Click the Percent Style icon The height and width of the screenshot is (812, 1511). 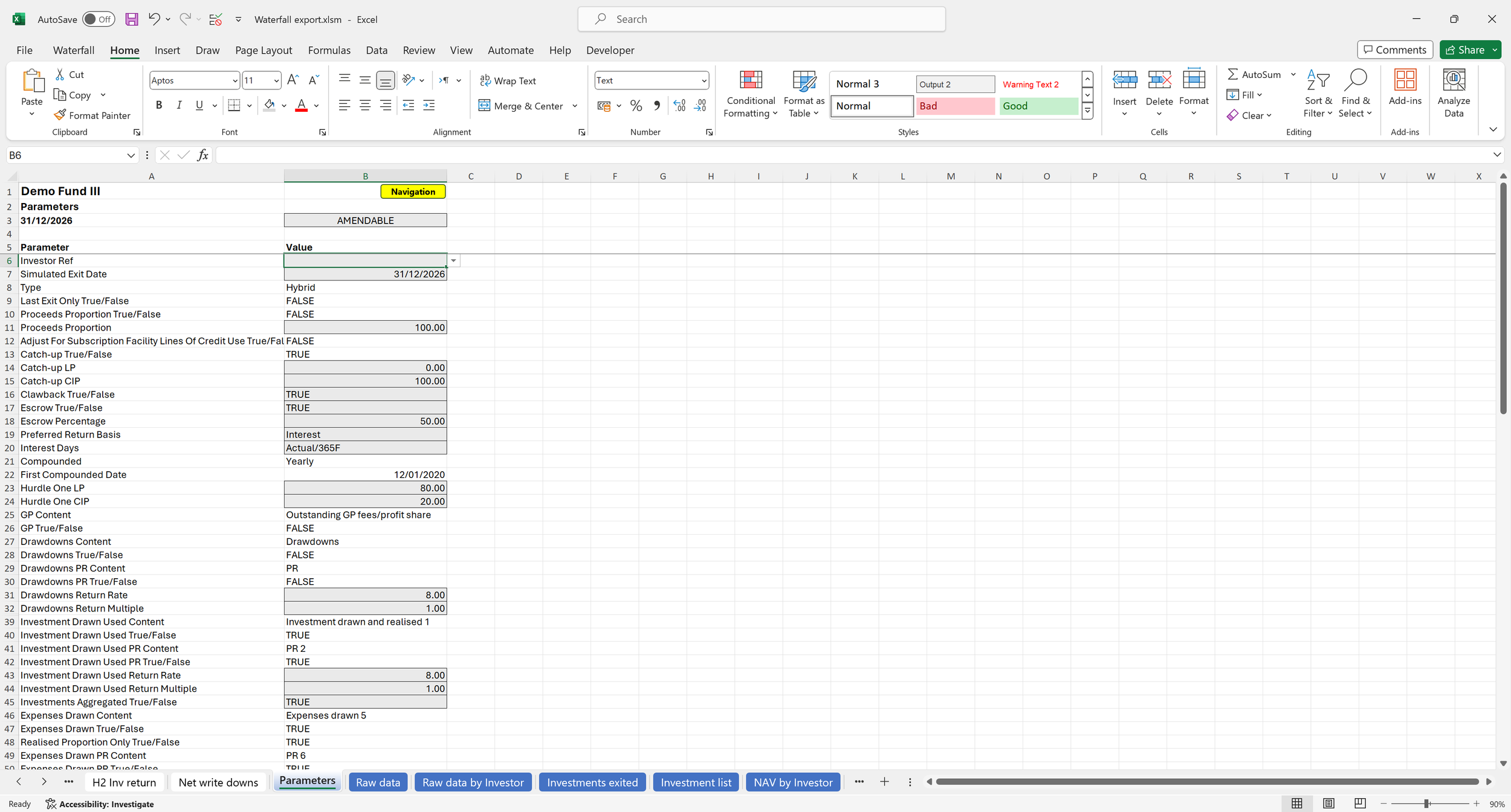tap(636, 106)
